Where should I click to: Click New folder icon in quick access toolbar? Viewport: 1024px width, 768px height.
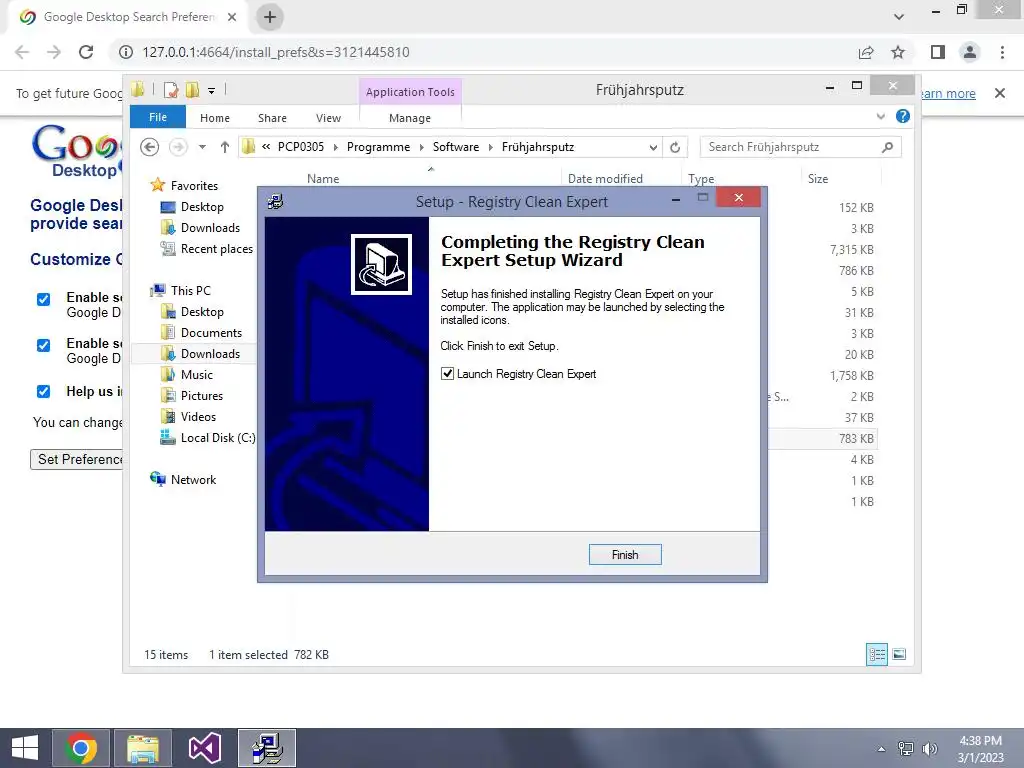click(x=192, y=90)
